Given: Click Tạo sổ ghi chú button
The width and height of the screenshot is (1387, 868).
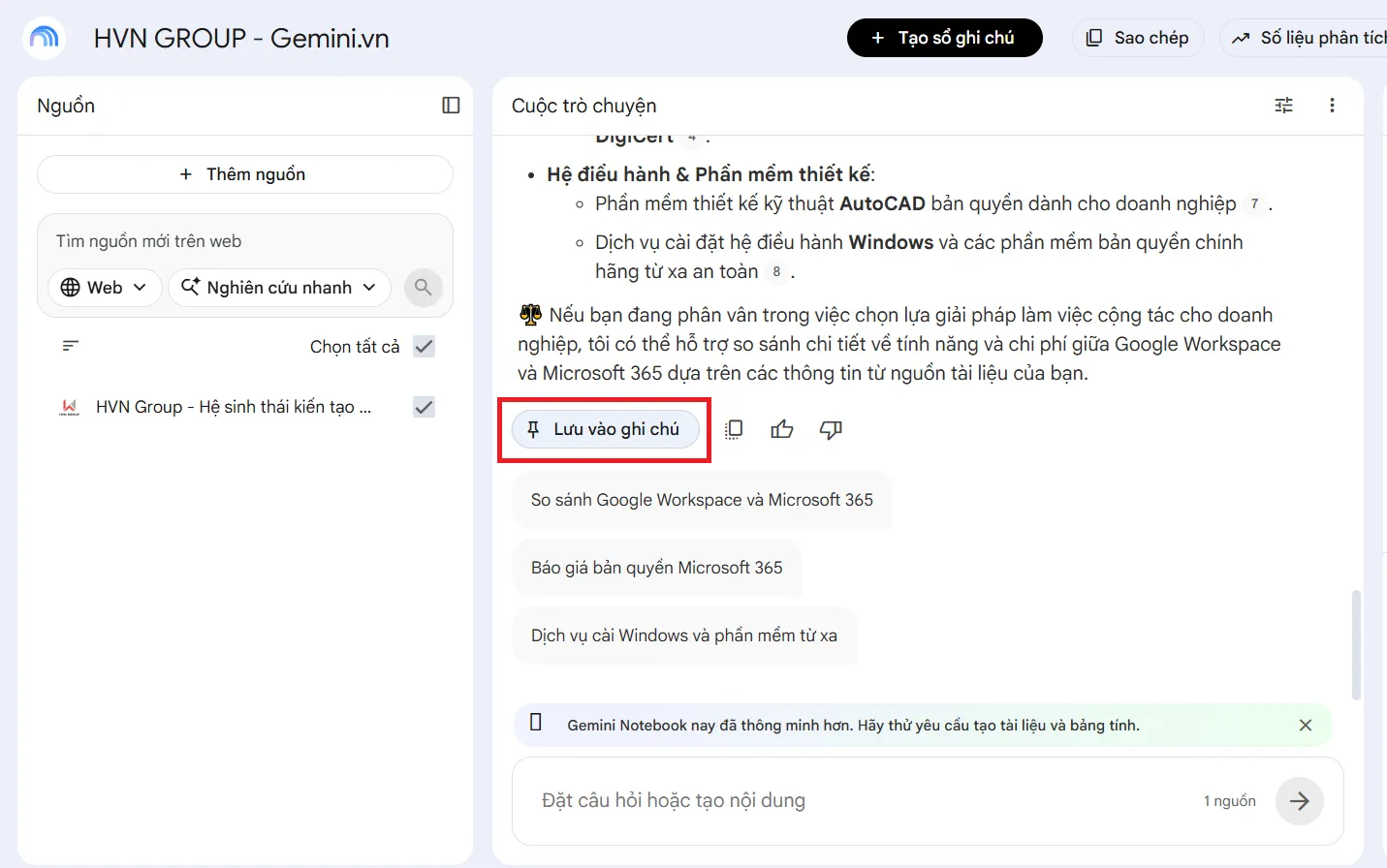Looking at the screenshot, I should tap(945, 38).
